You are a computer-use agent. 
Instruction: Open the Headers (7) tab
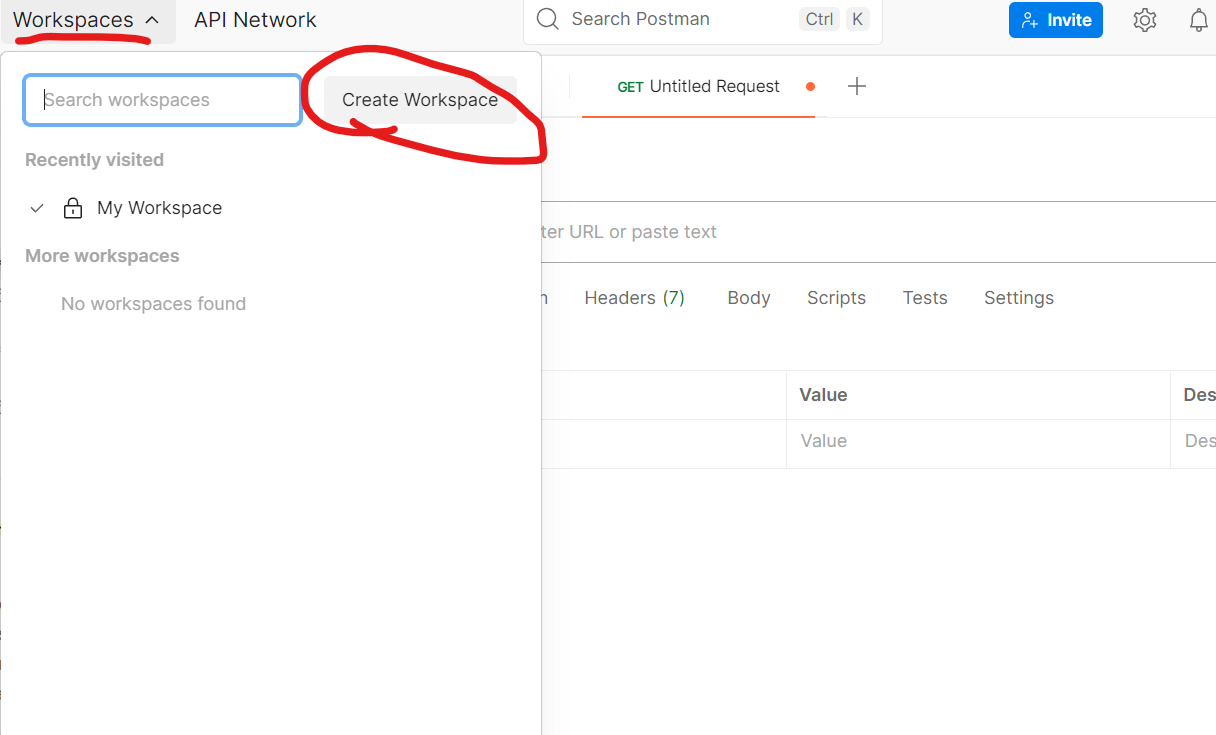[634, 298]
